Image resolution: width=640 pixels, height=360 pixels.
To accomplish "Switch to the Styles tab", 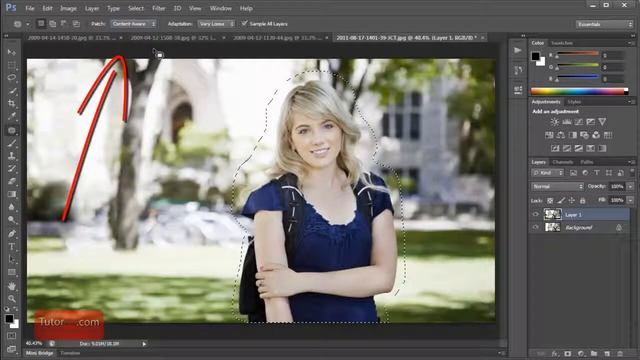I will (x=574, y=102).
